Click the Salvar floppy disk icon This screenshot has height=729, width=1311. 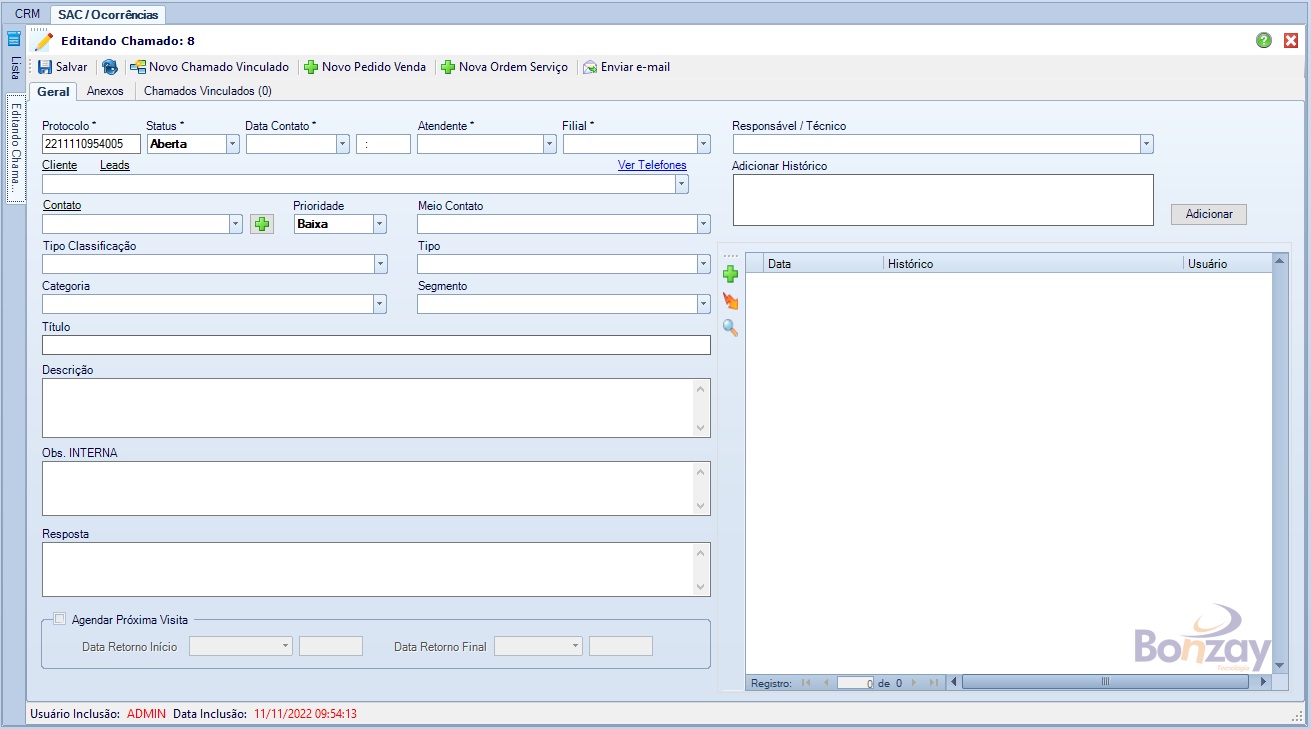(x=45, y=67)
